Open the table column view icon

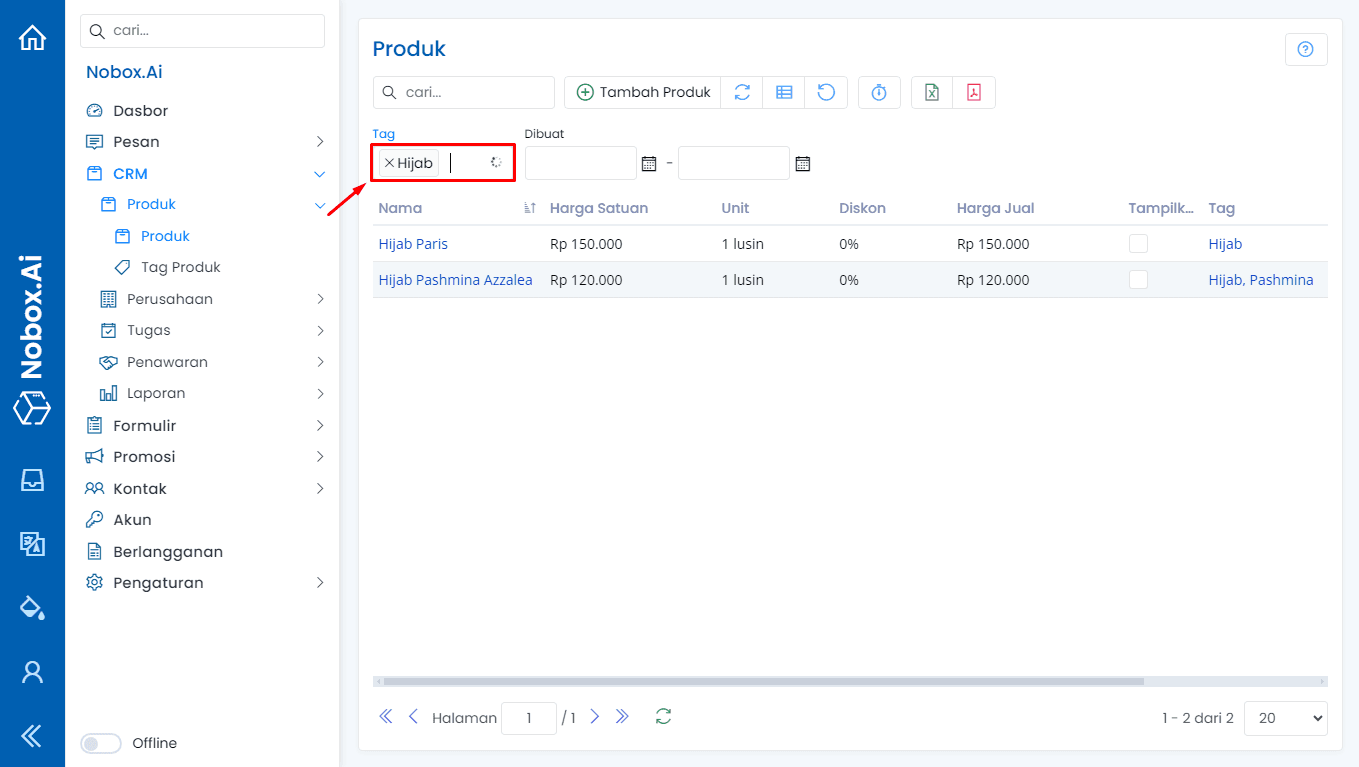tap(784, 92)
